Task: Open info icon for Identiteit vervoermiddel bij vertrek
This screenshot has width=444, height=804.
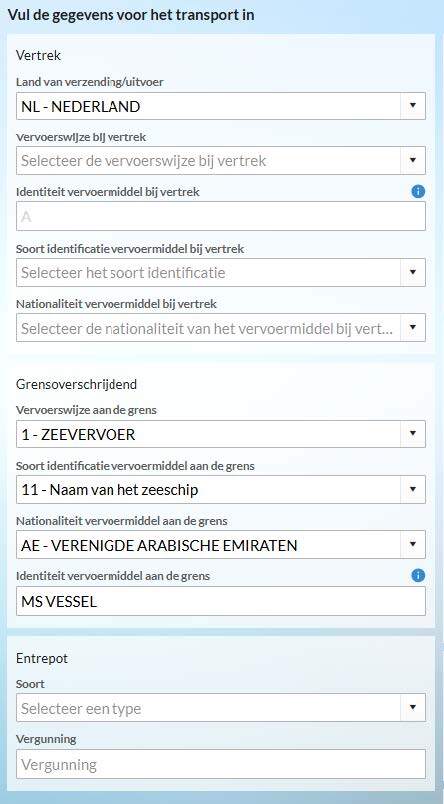Action: click(x=418, y=192)
